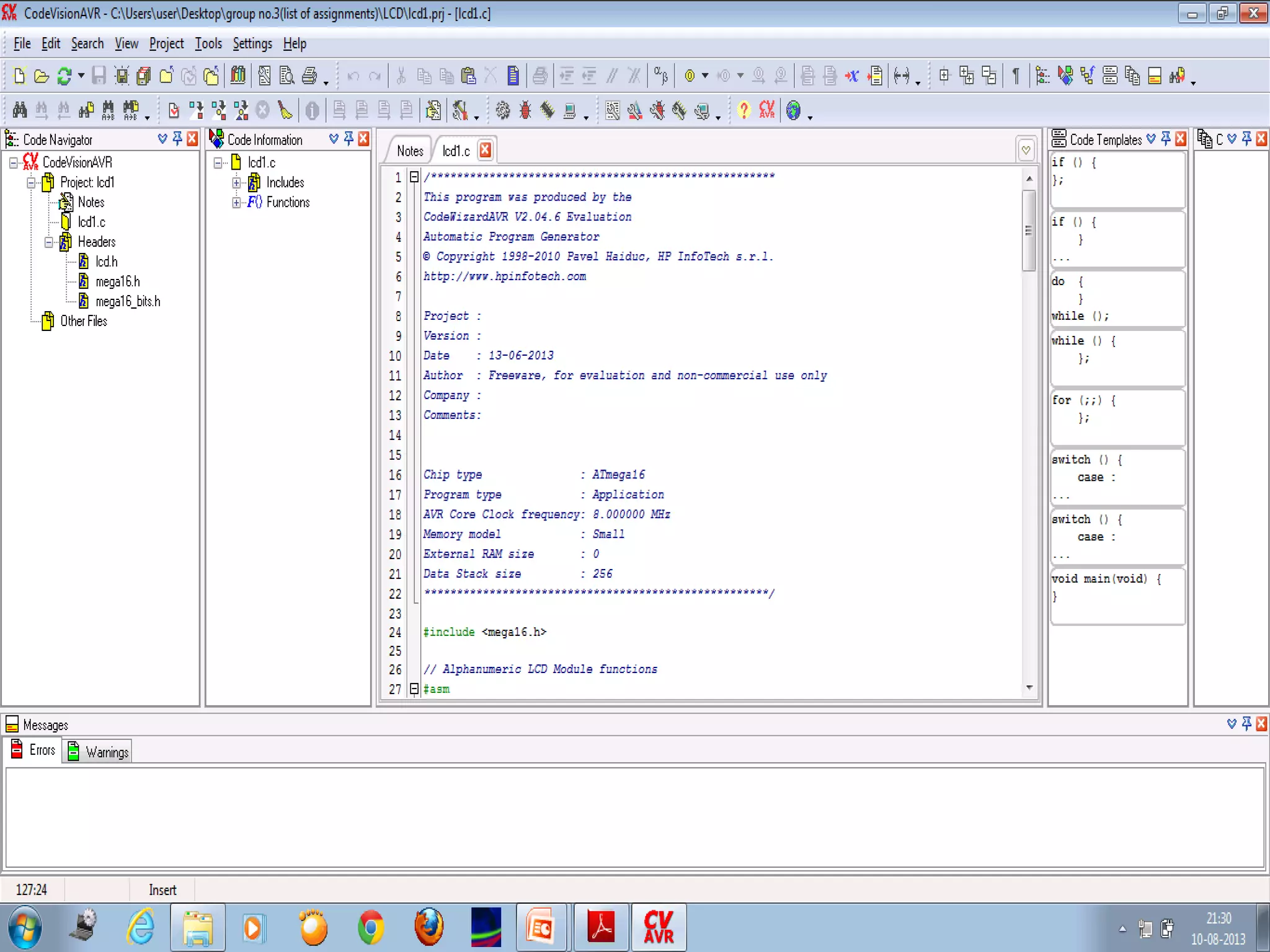Click the yellow Help question mark icon

click(744, 110)
